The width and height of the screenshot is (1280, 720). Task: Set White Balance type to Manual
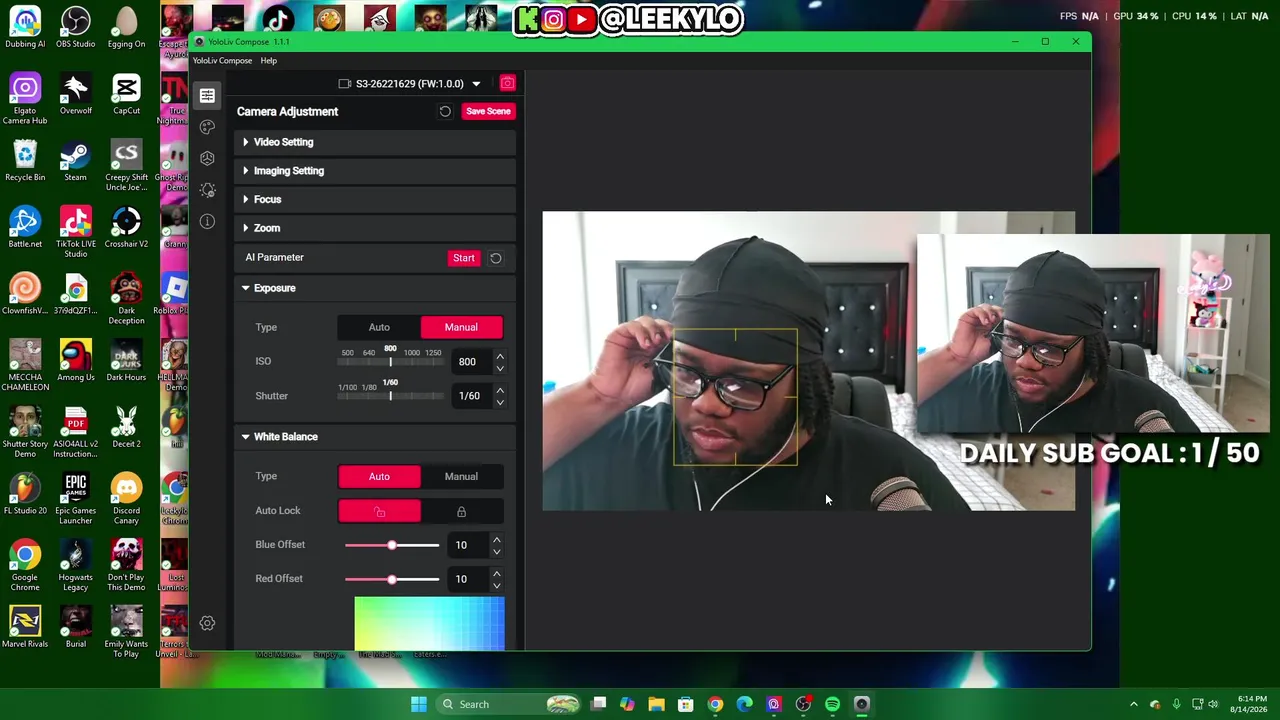tap(461, 476)
